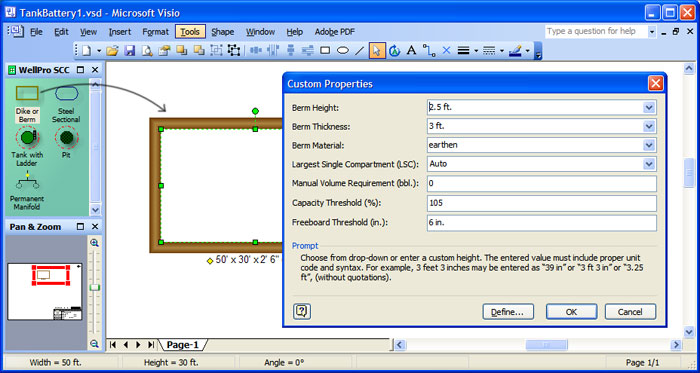This screenshot has height=373, width=700.
Task: Open the Adobe PDF menu
Action: pyautogui.click(x=335, y=32)
